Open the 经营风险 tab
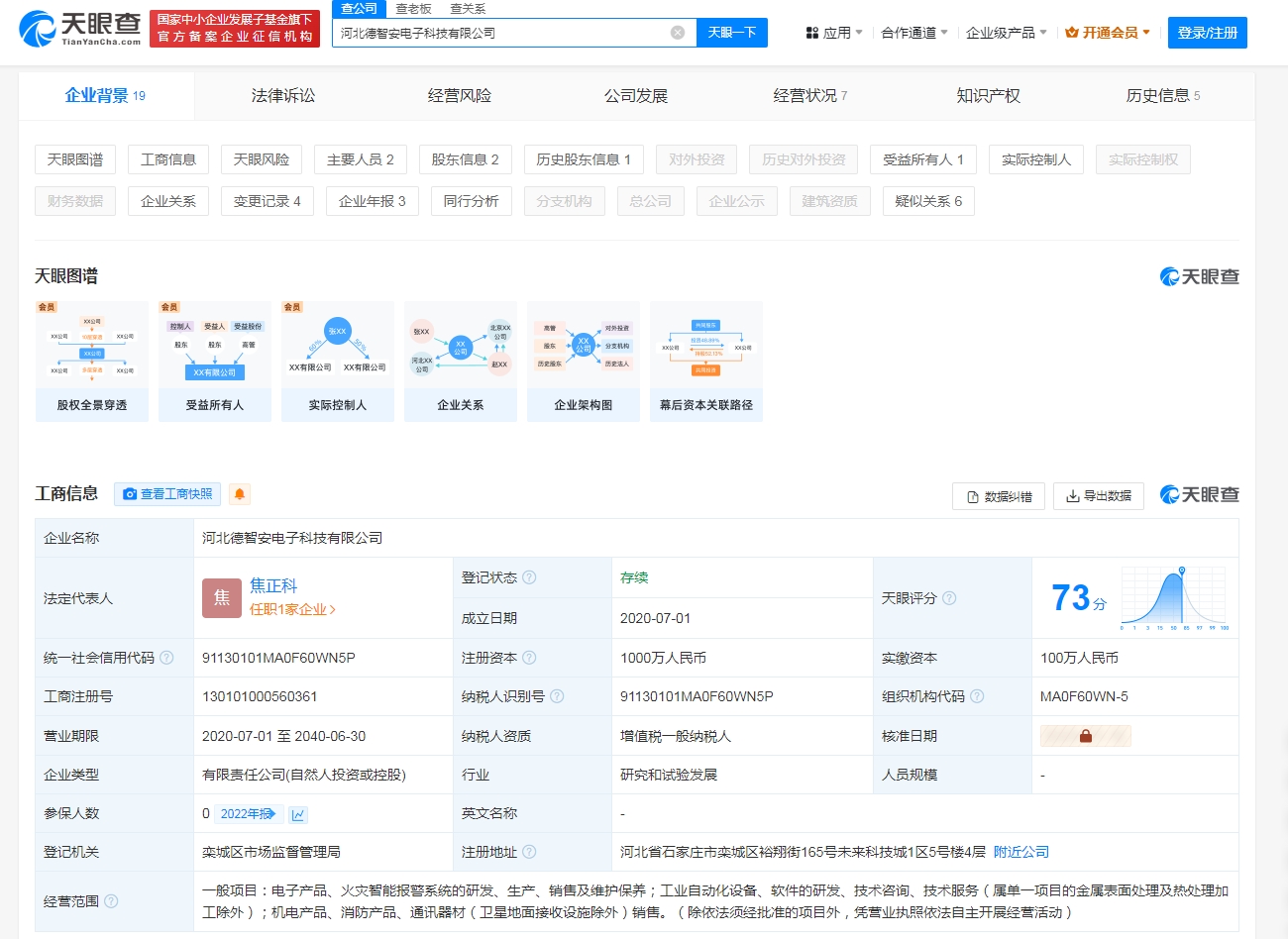This screenshot has width=1288, height=939. point(460,95)
